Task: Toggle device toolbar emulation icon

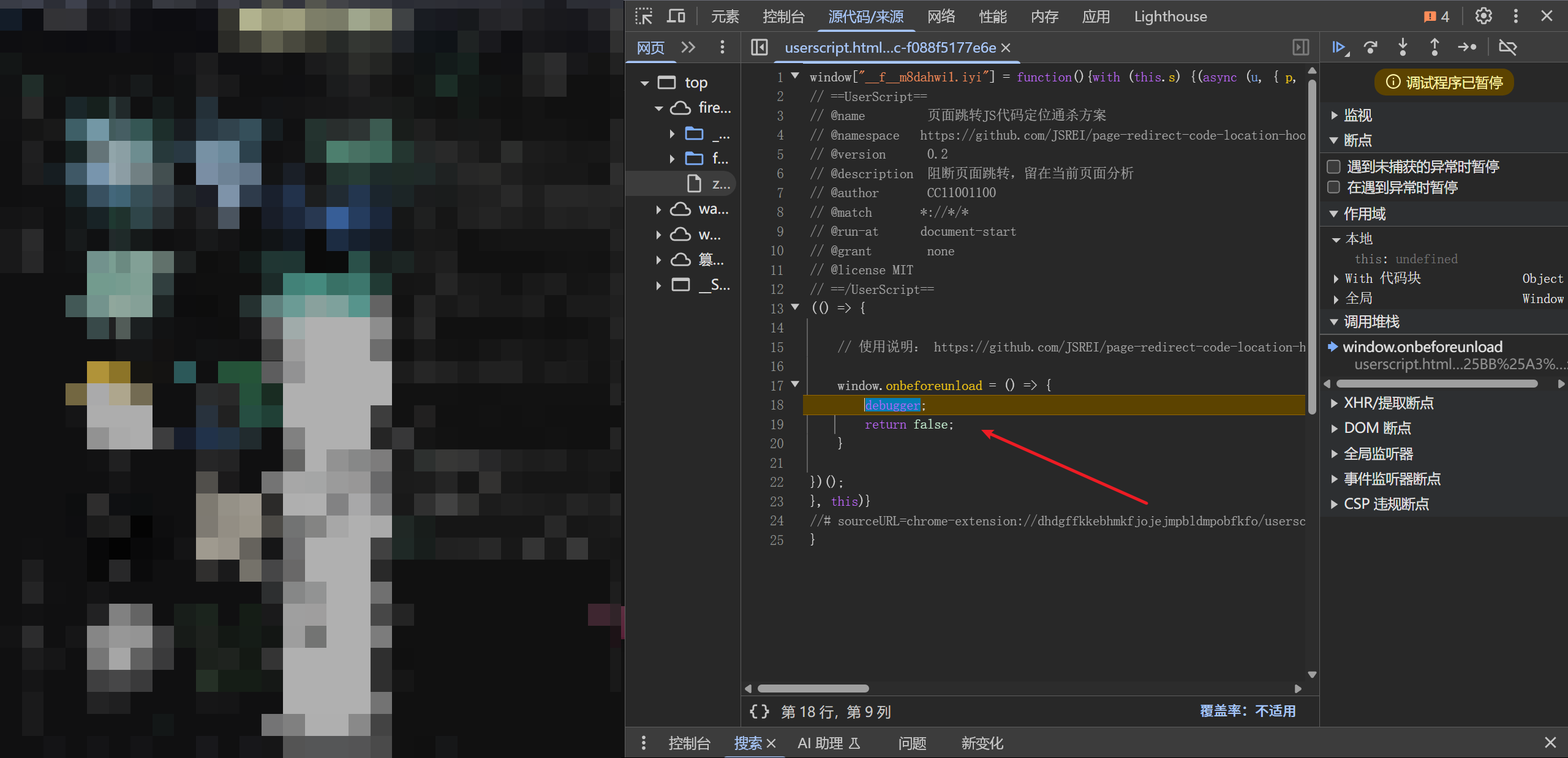Action: (x=676, y=16)
